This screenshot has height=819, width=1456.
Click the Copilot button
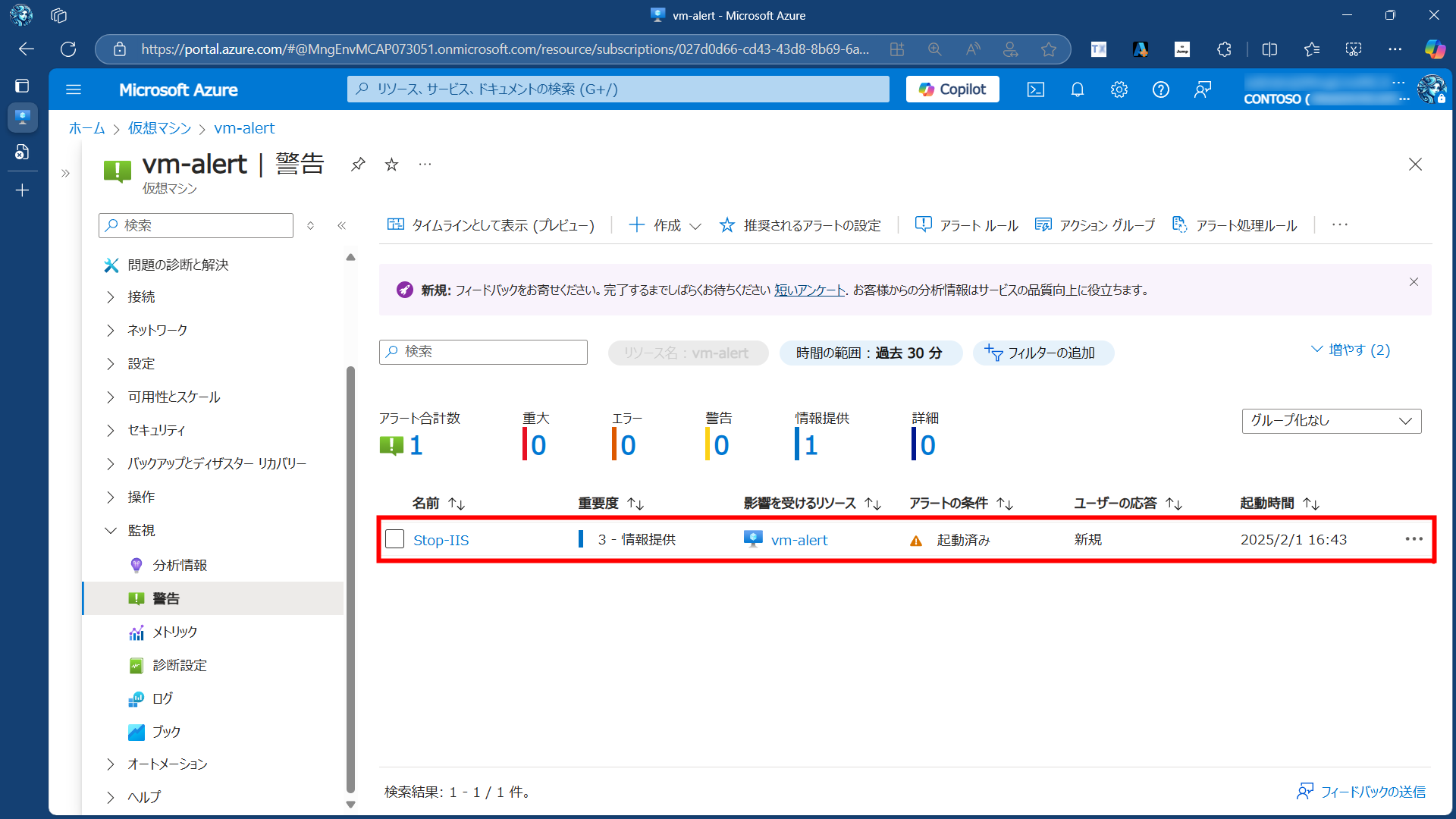952,89
